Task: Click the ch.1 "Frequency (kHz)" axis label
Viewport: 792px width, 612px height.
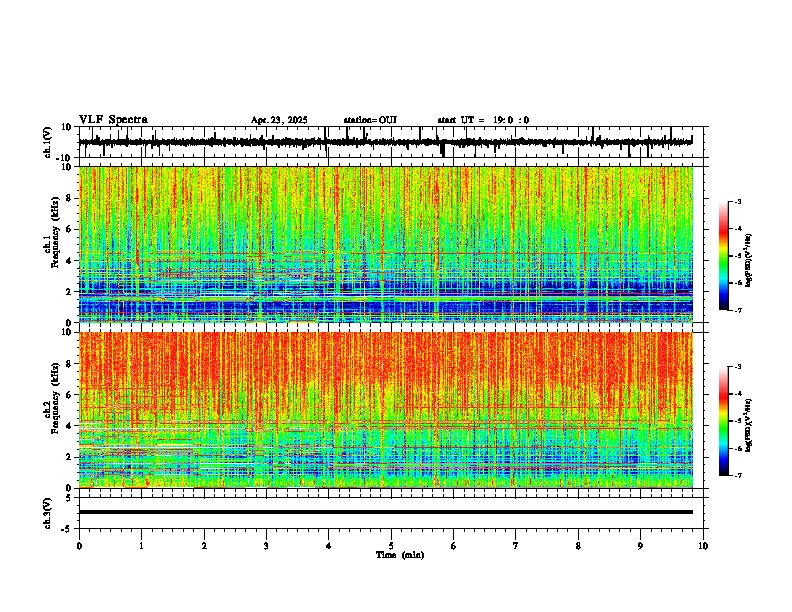Action: (55, 233)
